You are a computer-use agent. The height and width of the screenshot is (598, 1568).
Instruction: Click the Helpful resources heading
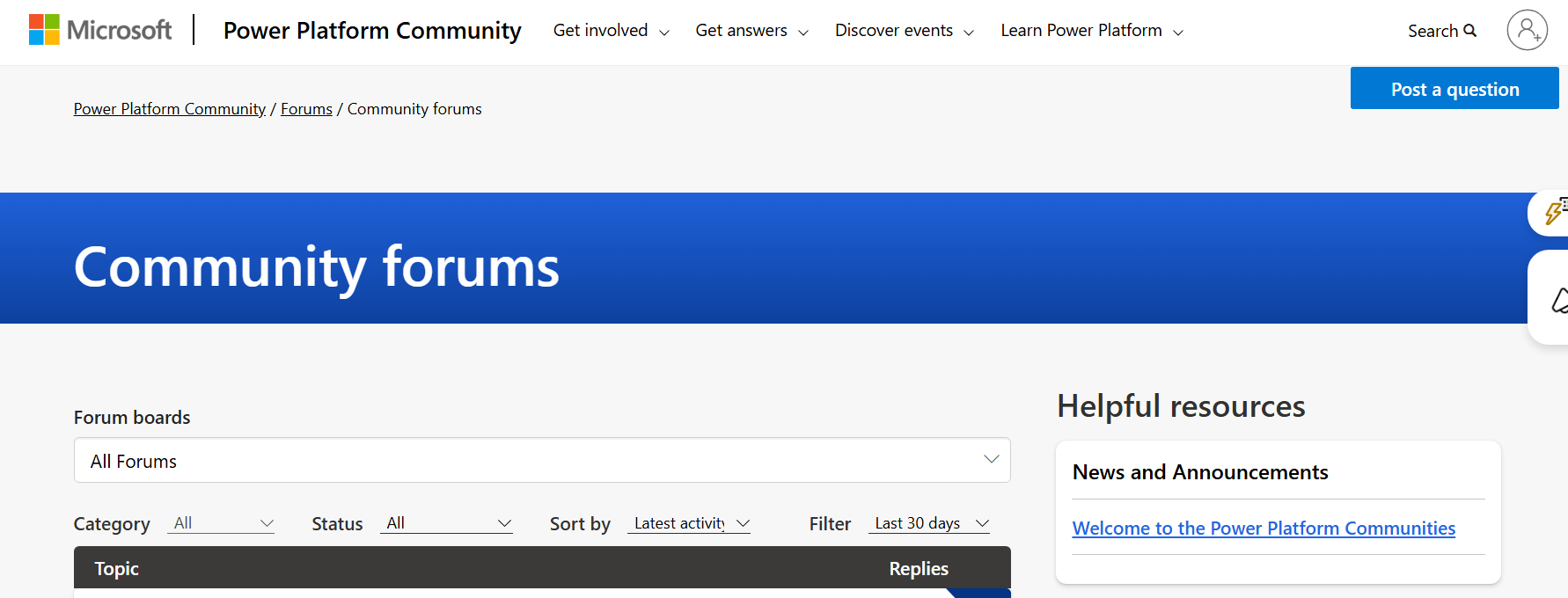pos(1181,406)
